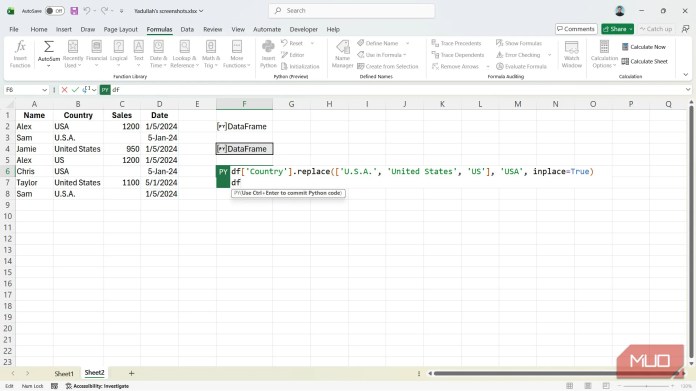
Task: Switch to the Insert tab
Action: click(64, 29)
